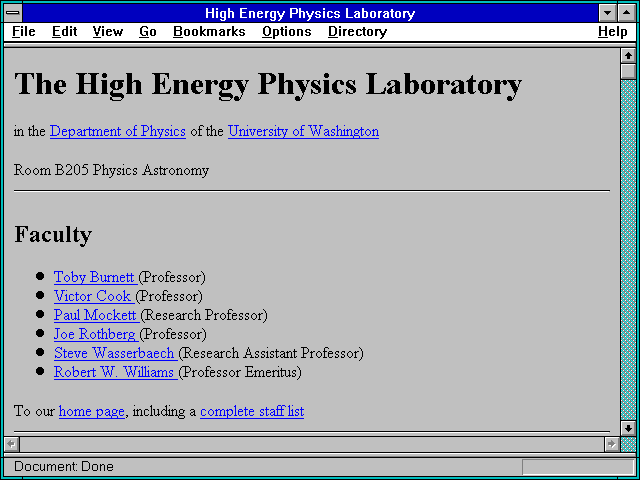The height and width of the screenshot is (480, 640).
Task: Open Paul Mockett's page link
Action: [96, 315]
